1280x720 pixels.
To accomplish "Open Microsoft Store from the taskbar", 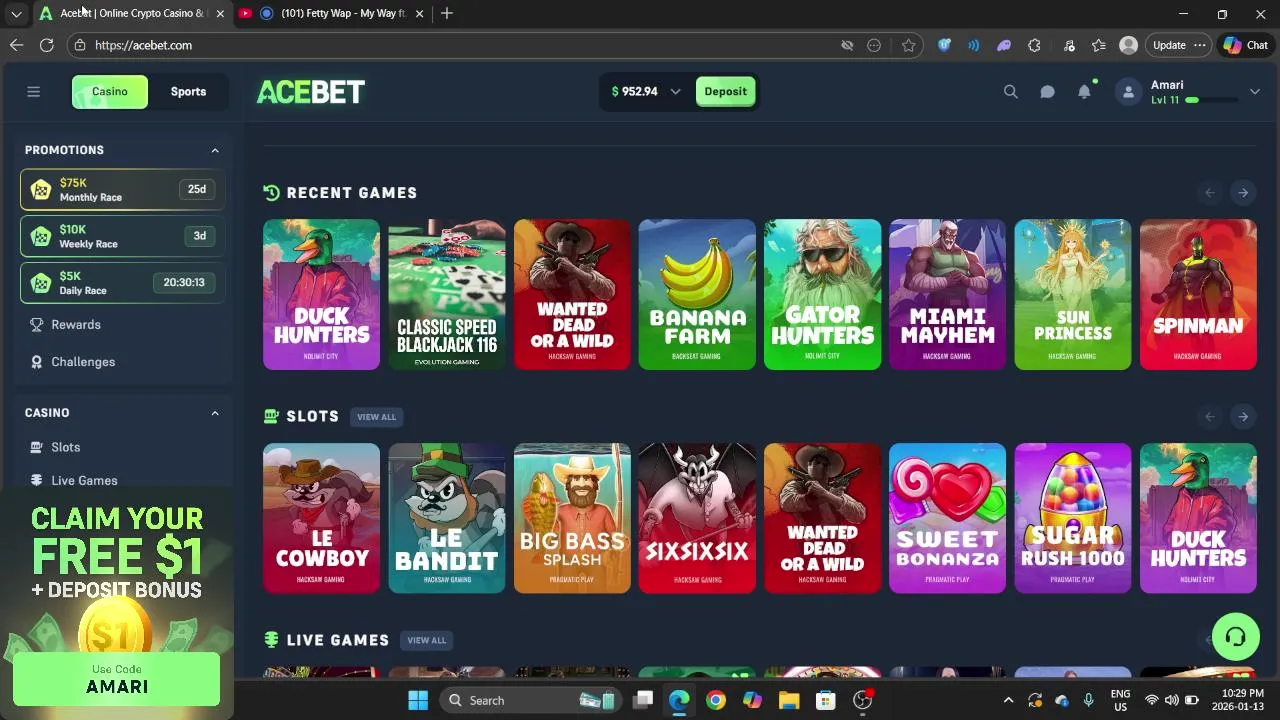I will coord(825,700).
